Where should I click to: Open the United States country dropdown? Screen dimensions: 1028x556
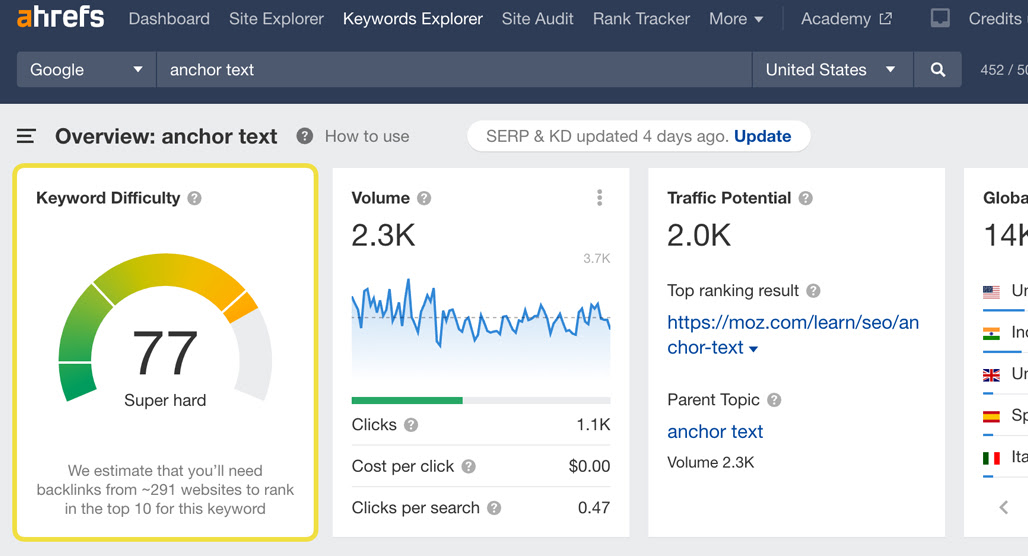(832, 70)
